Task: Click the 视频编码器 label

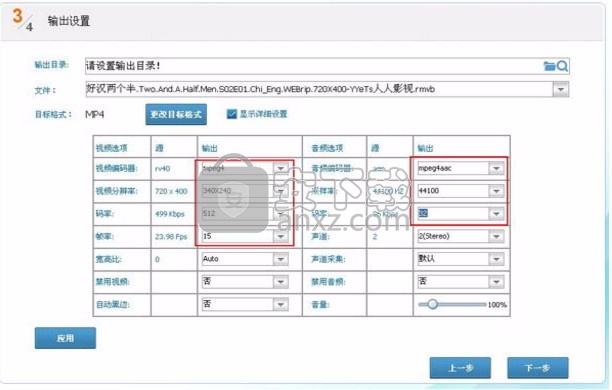Action: coord(116,169)
